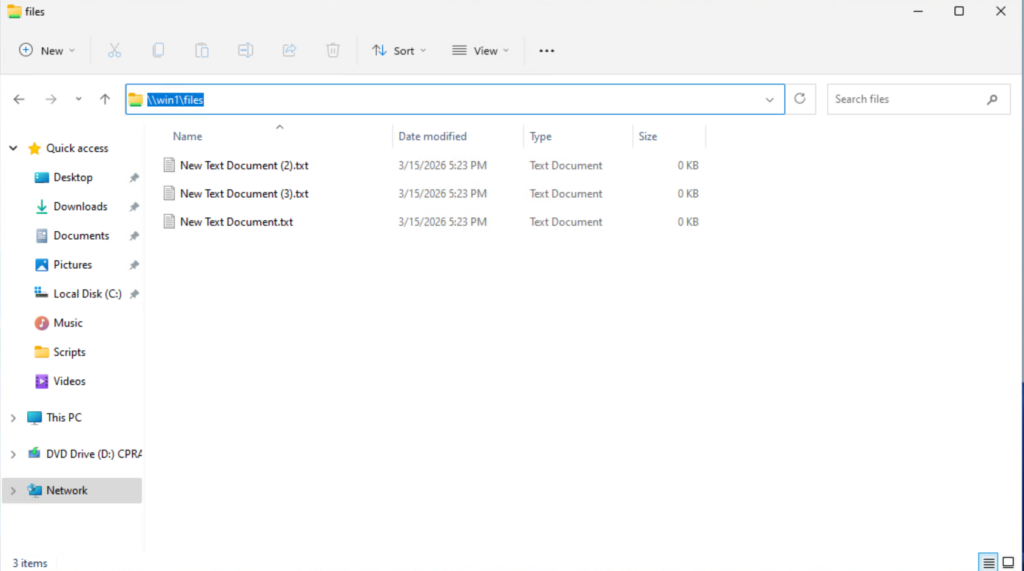
Task: Click the pin icon beside Local Disk (C:)
Action: coord(134,294)
